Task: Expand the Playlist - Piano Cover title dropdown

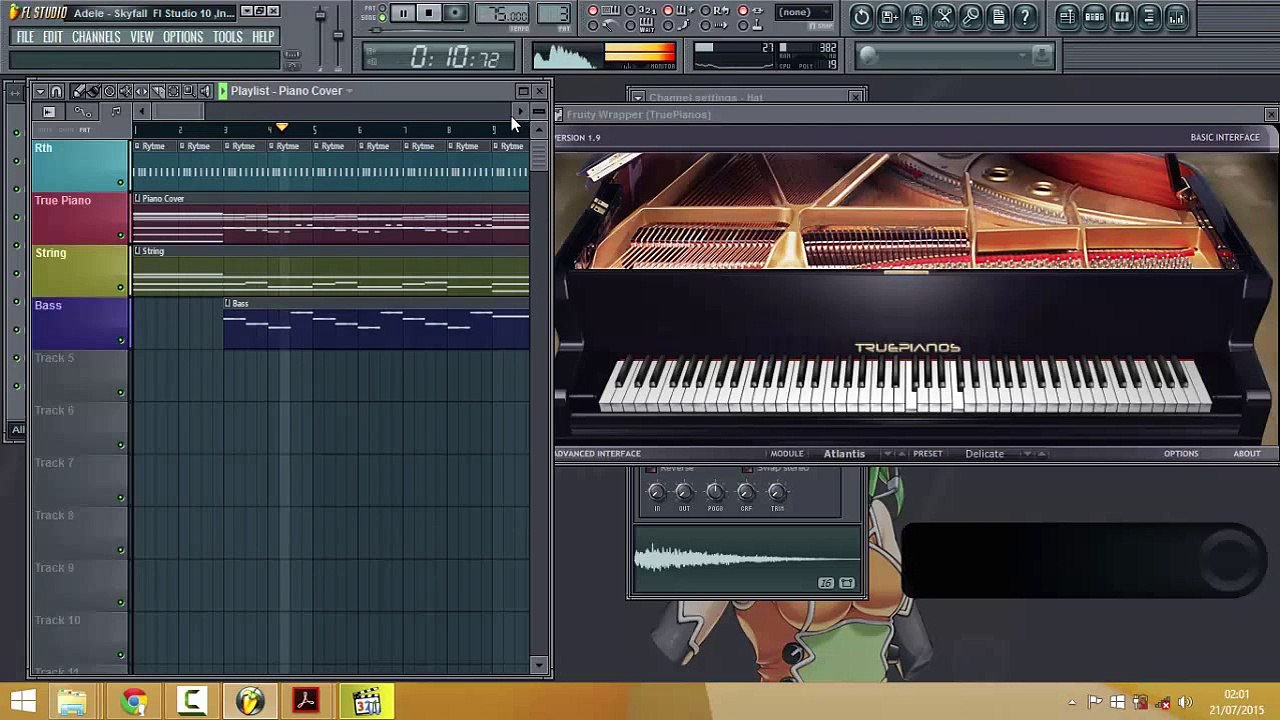Action: click(x=349, y=91)
